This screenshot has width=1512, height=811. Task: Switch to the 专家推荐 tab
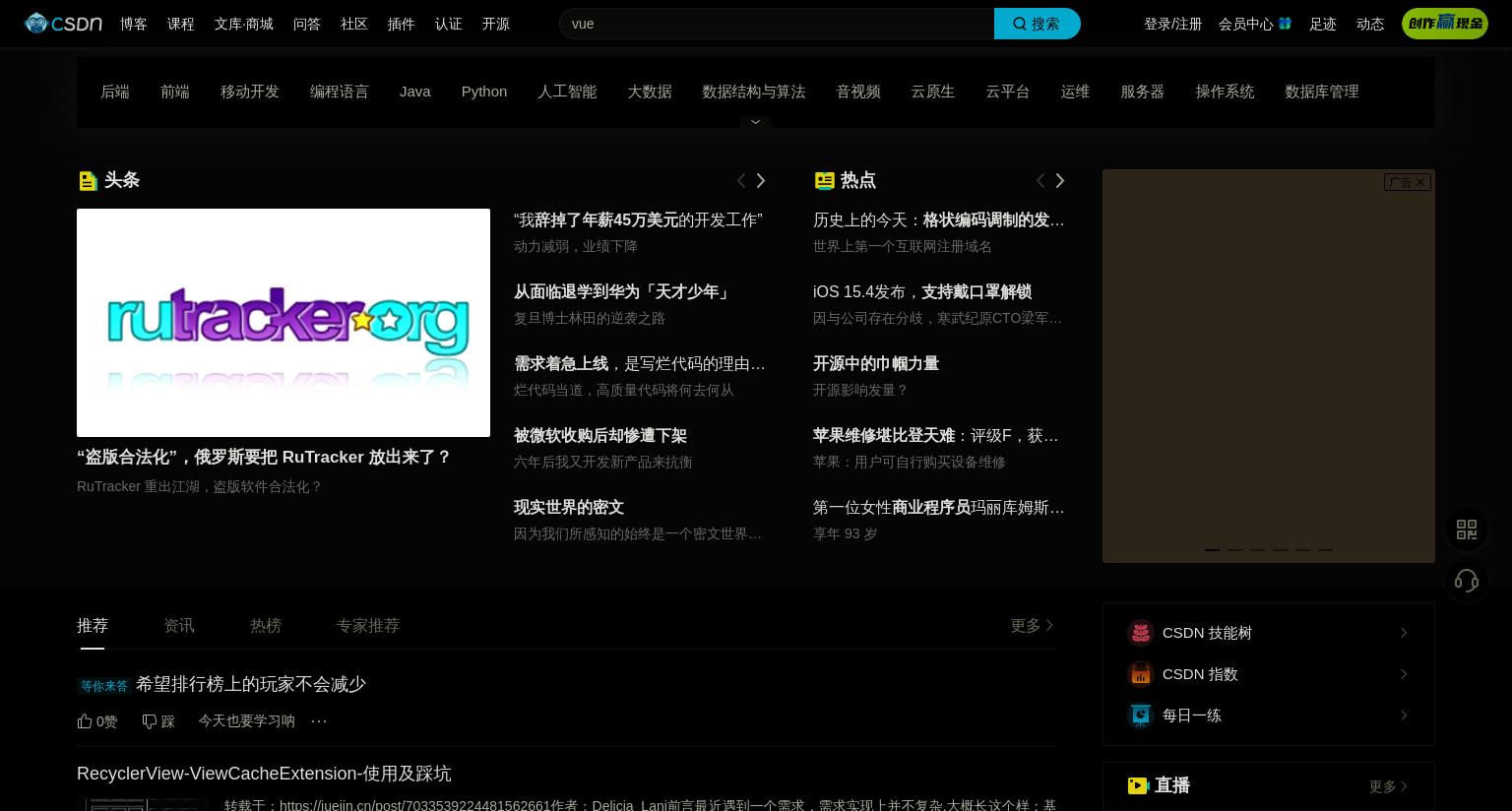(x=368, y=625)
